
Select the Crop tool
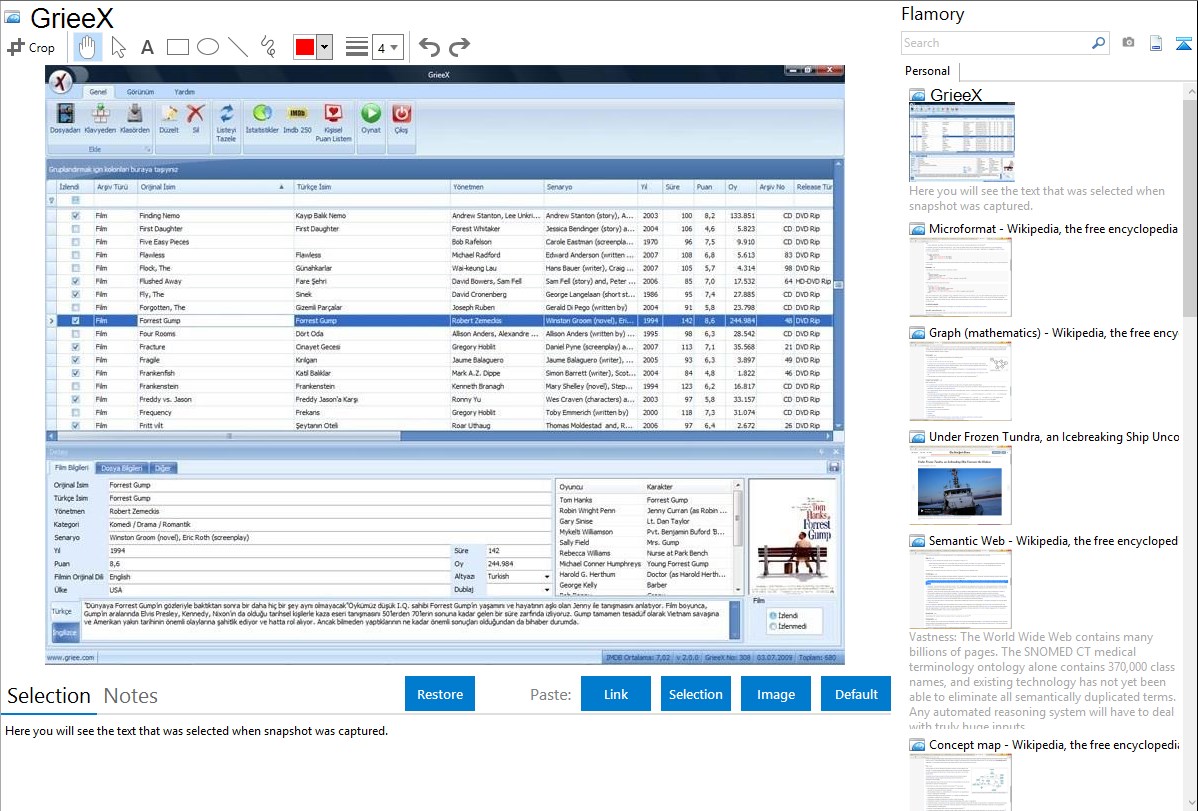[31, 47]
